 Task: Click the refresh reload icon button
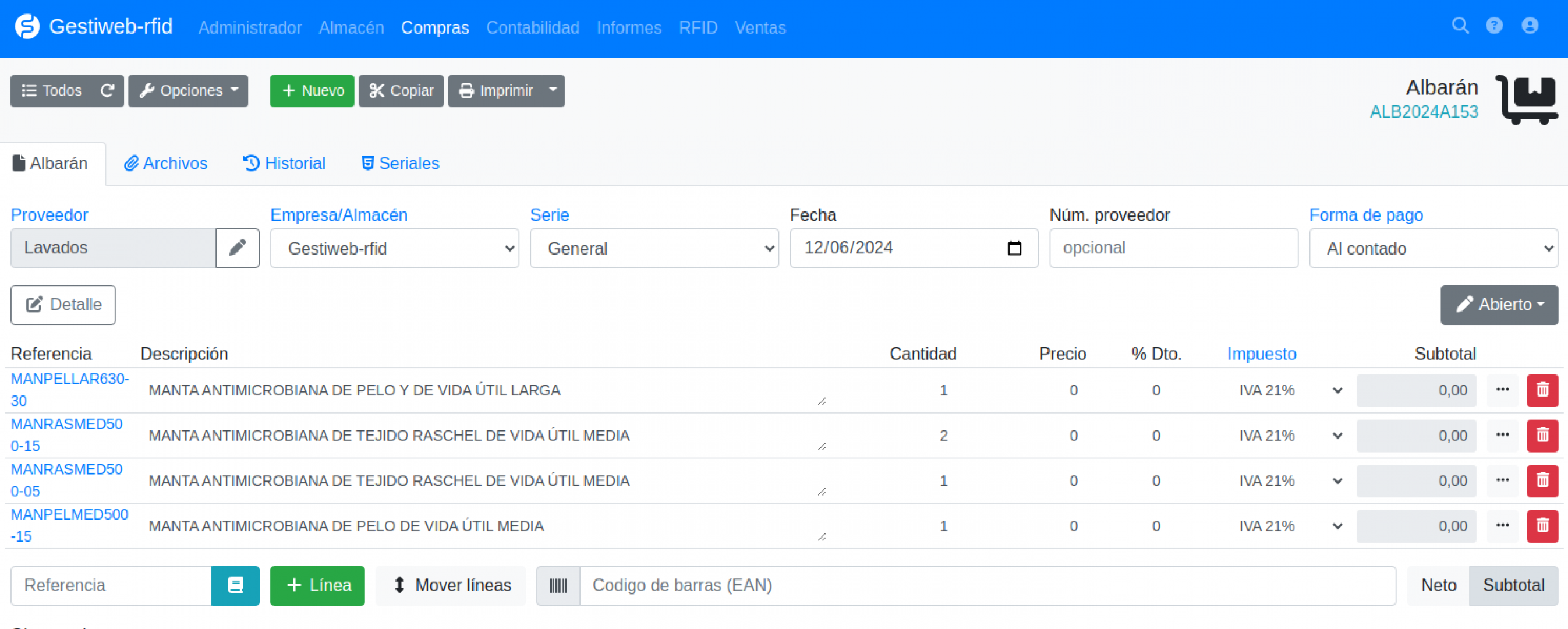(108, 91)
